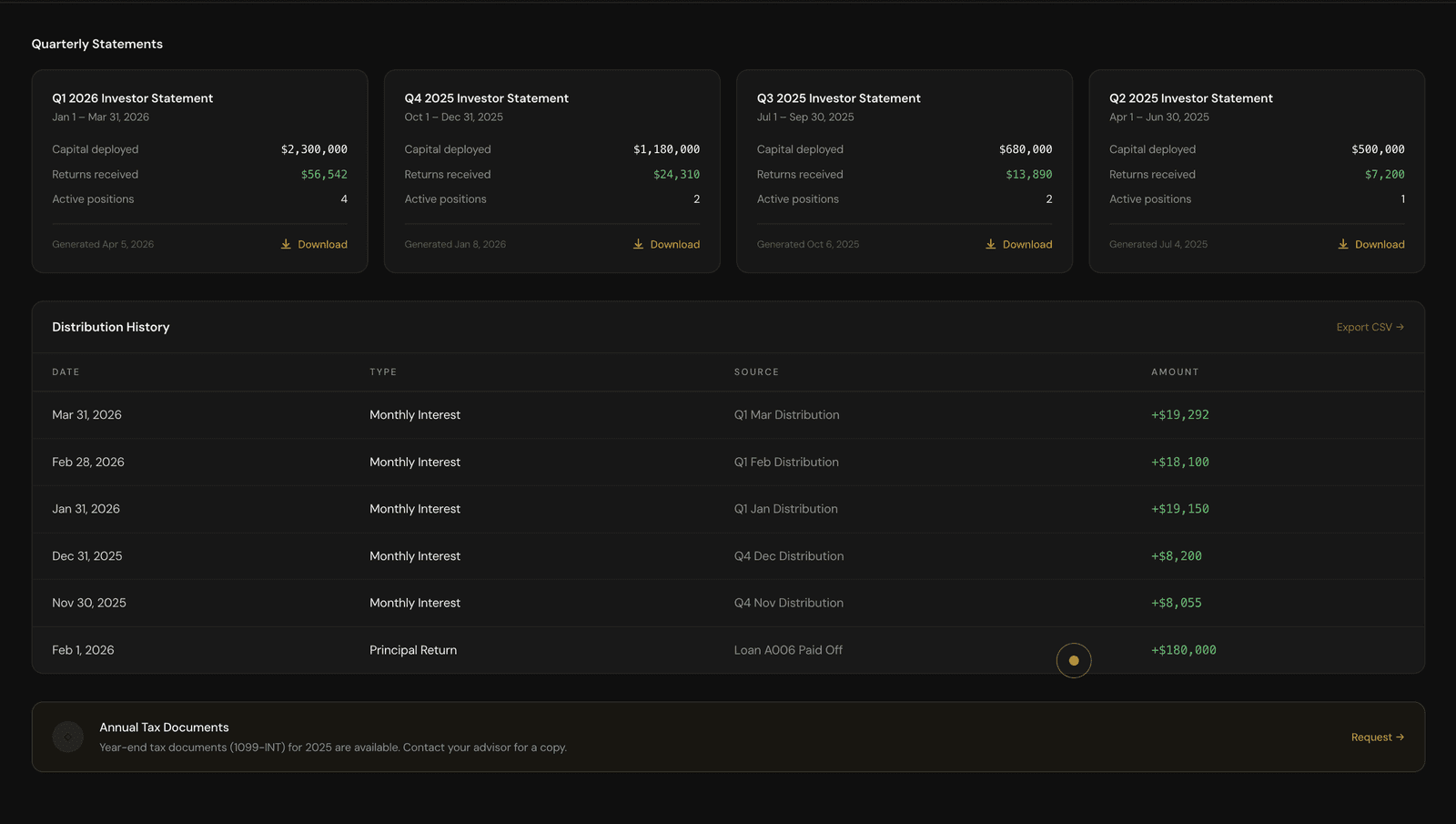This screenshot has width=1456, height=824.
Task: Open the Q2 2025 Investor Statement card title
Action: pos(1190,98)
